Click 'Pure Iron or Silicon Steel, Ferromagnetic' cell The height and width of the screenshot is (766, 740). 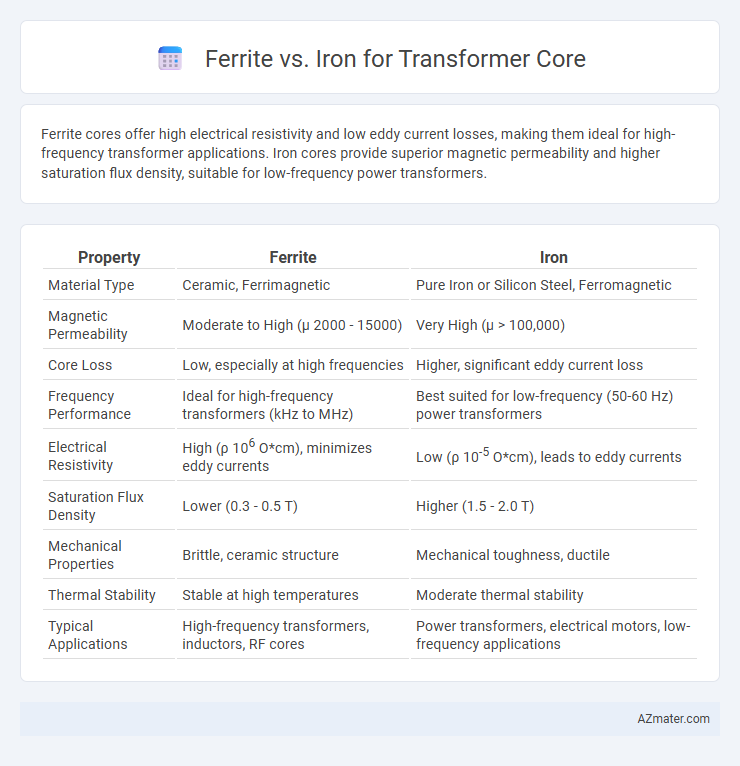point(553,285)
